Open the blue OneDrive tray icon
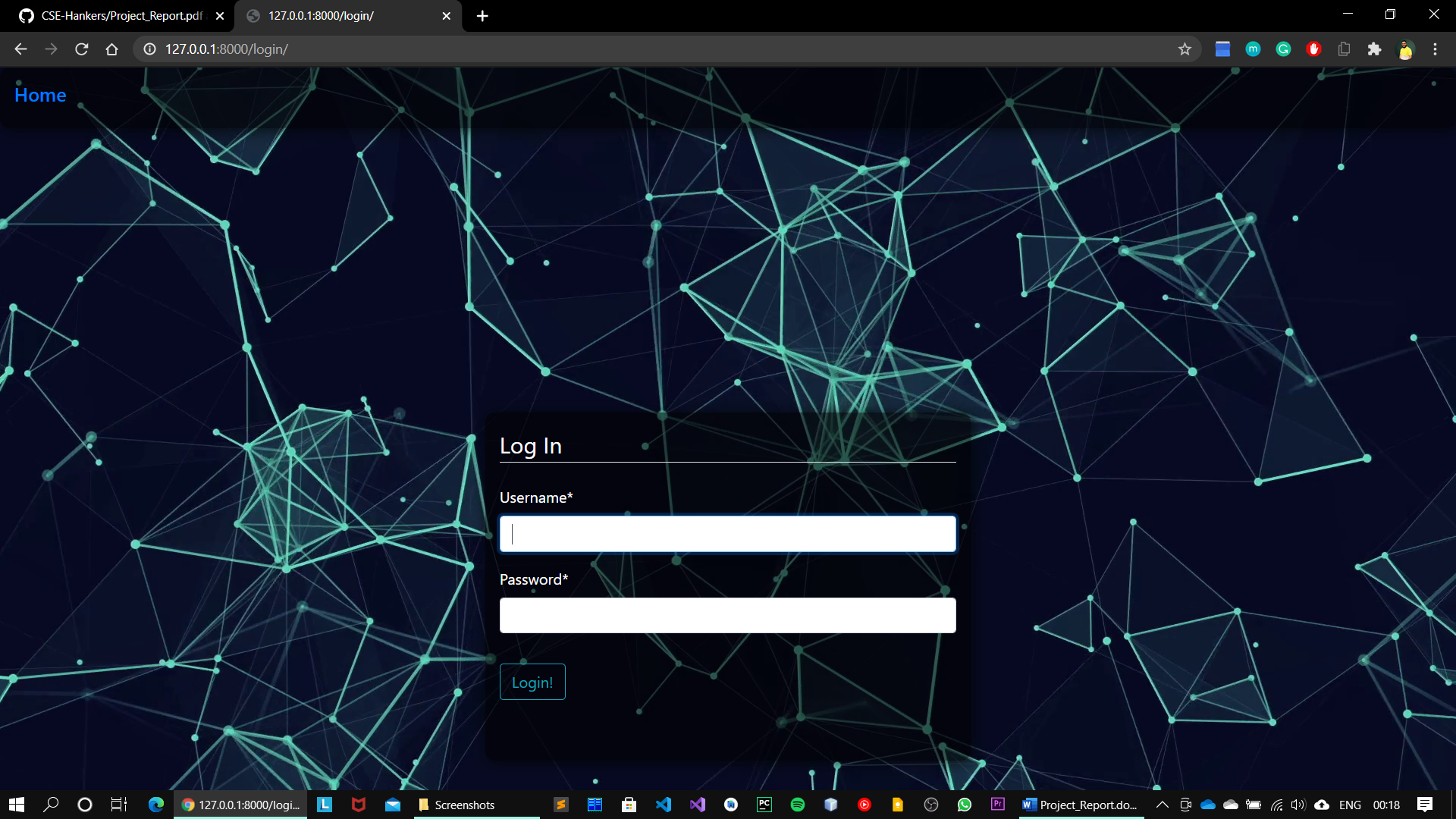Image resolution: width=1456 pixels, height=819 pixels. 1208,805
